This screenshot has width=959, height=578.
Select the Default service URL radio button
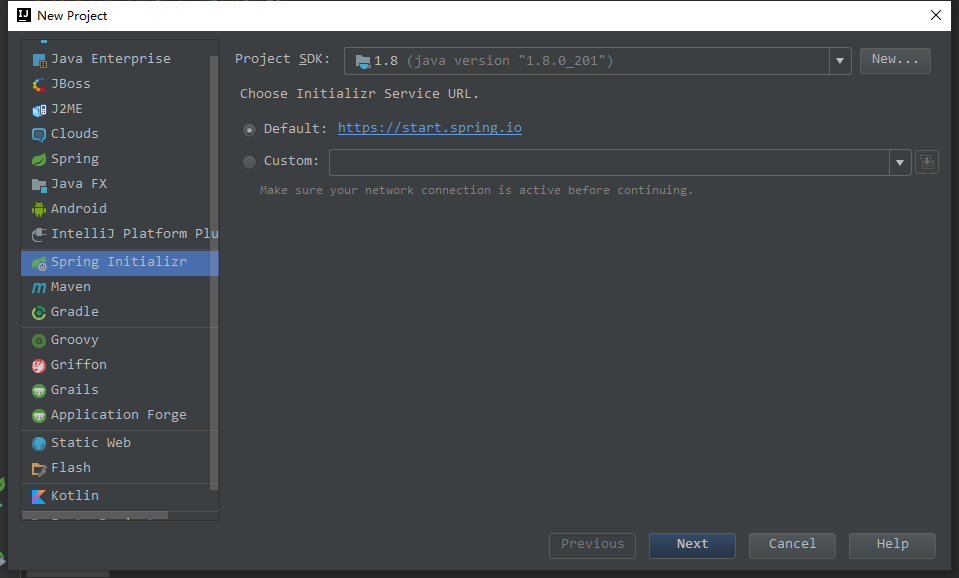(249, 129)
